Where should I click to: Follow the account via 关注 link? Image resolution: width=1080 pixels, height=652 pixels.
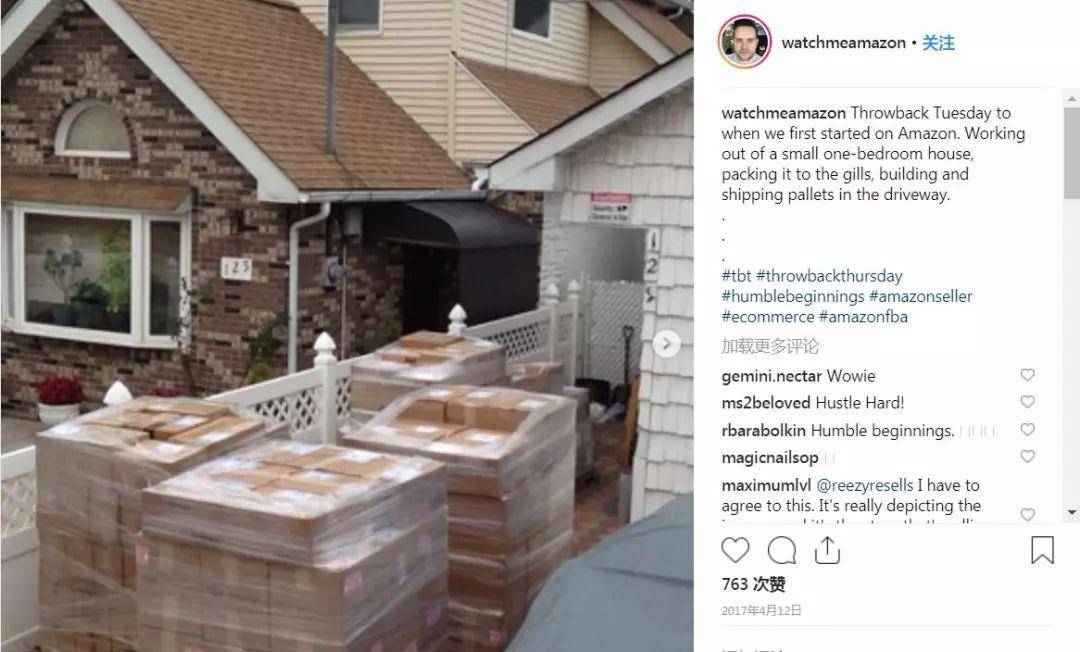pos(938,43)
